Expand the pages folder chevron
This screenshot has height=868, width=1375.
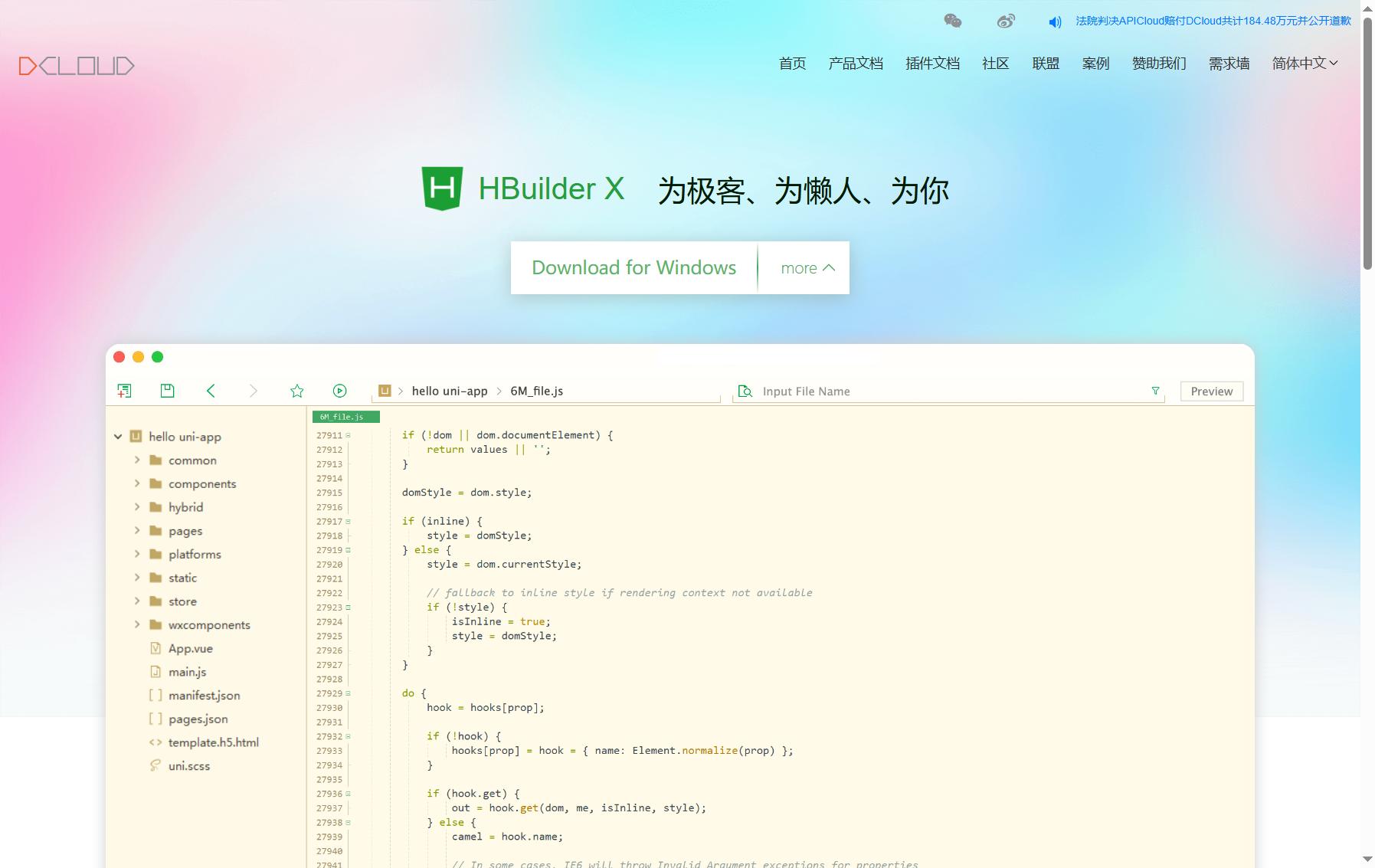pos(137,530)
